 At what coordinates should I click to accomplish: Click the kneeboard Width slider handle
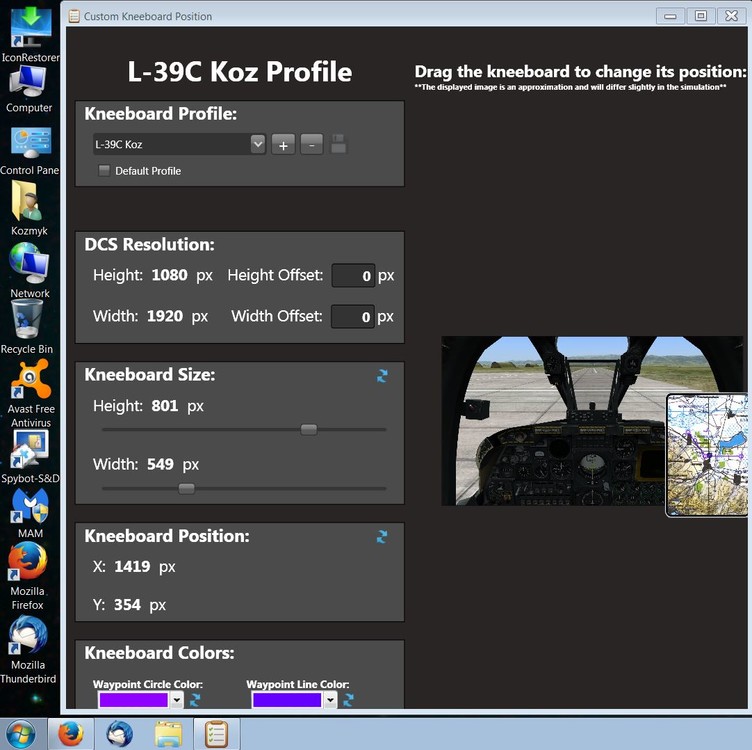pos(186,488)
